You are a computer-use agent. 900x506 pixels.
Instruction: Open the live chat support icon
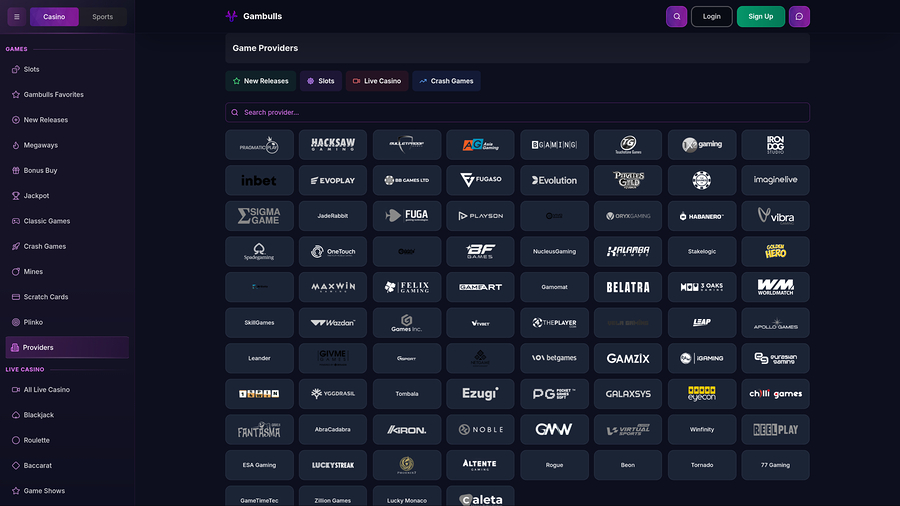(x=799, y=17)
